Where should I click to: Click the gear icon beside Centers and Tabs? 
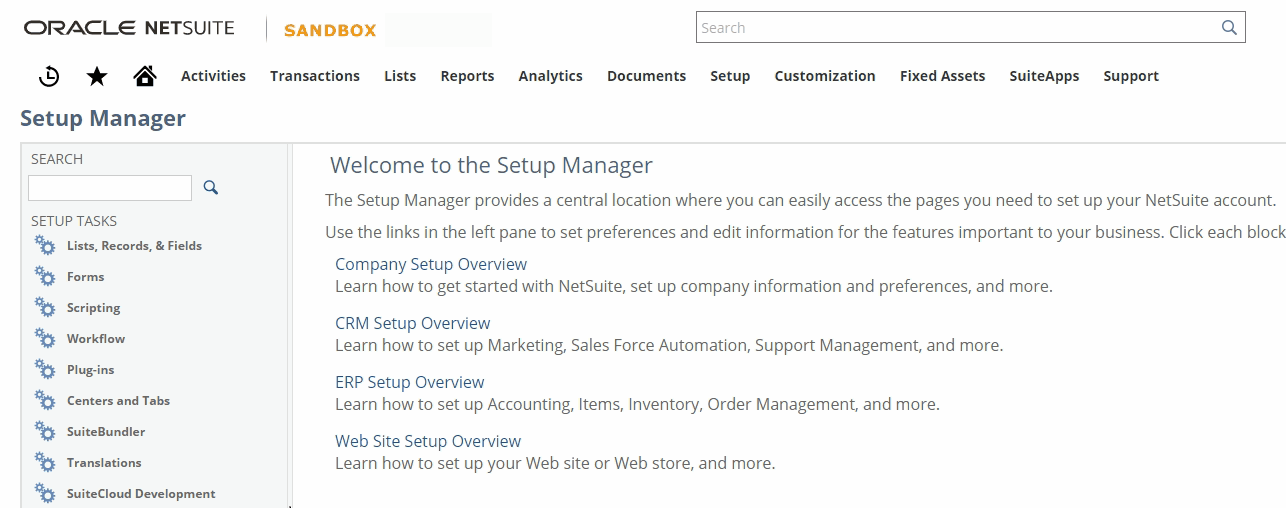coord(45,401)
